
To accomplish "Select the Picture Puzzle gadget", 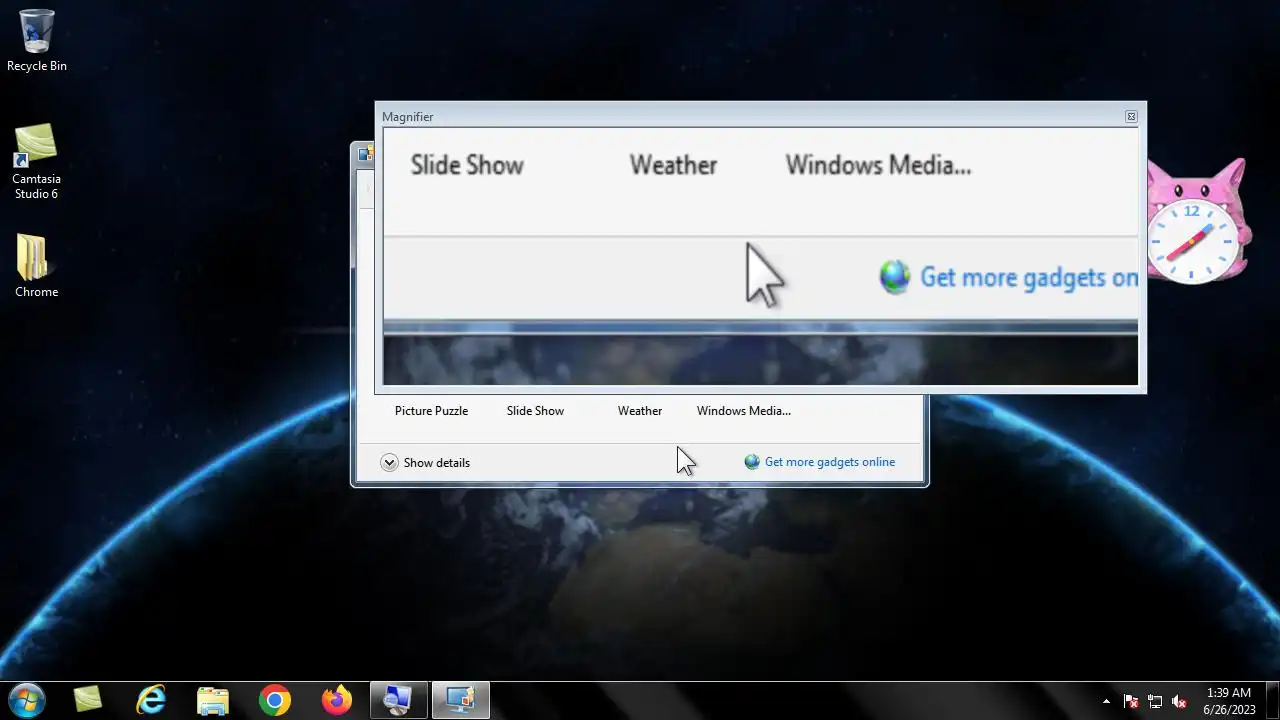I will point(431,411).
